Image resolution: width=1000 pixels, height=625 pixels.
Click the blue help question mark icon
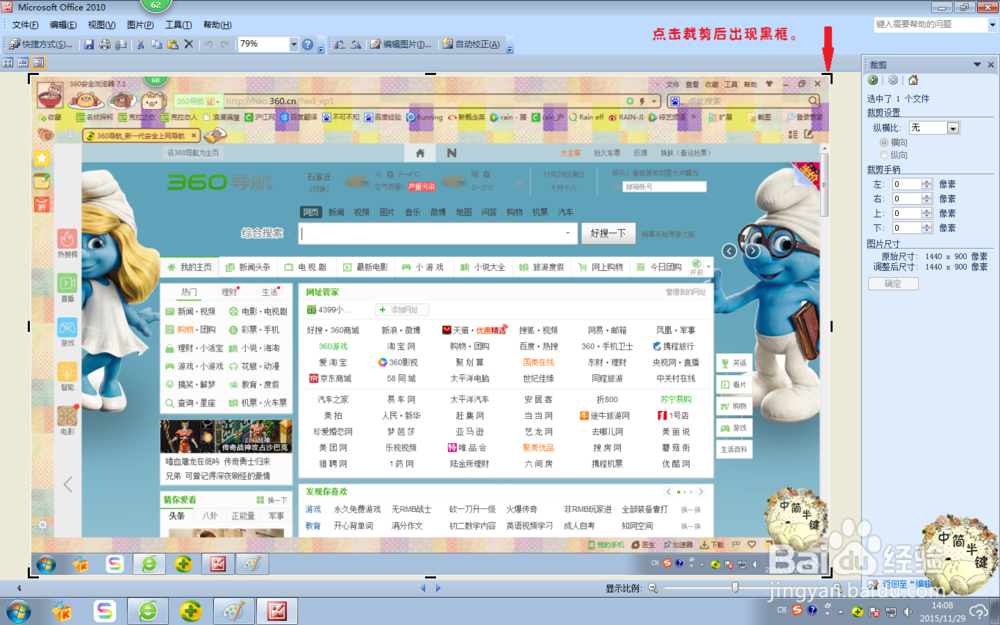308,44
